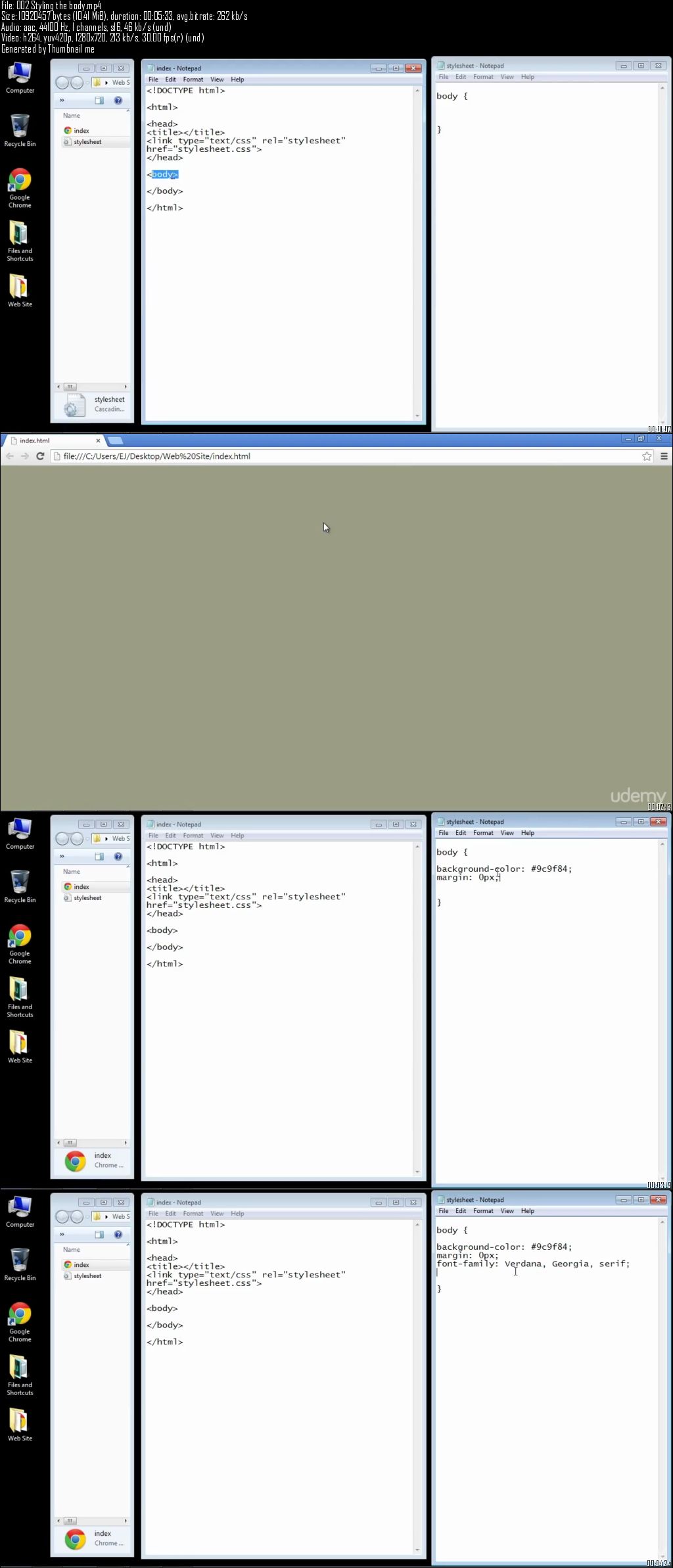
Task: Open Format menu of top frame's index Notepad
Action: tap(193, 80)
